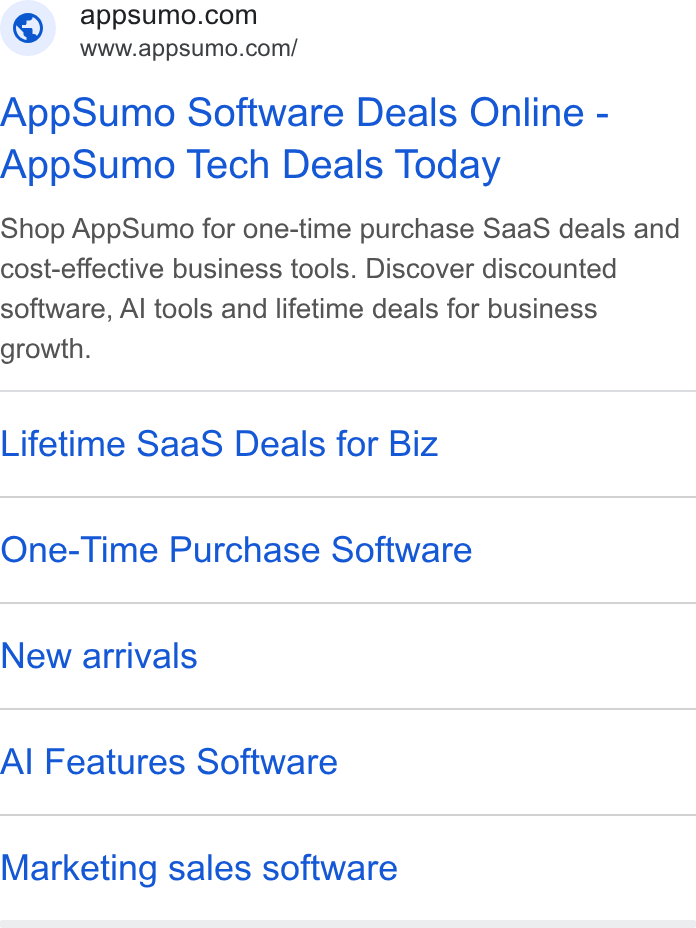Click the appsumo.com site name
Screen dimensions: 696x928
pyautogui.click(x=169, y=15)
